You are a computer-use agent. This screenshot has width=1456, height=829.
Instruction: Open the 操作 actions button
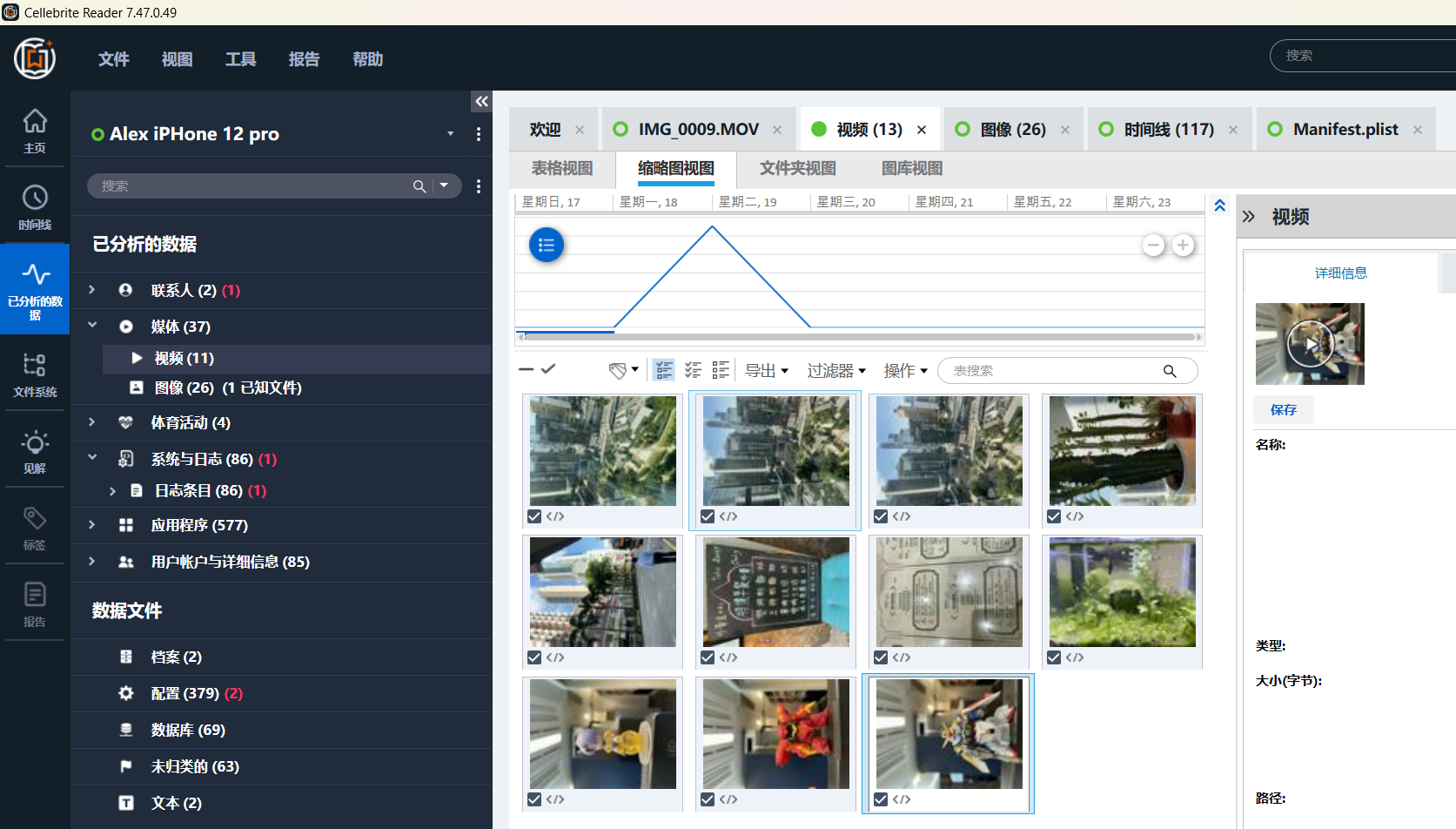pos(906,371)
